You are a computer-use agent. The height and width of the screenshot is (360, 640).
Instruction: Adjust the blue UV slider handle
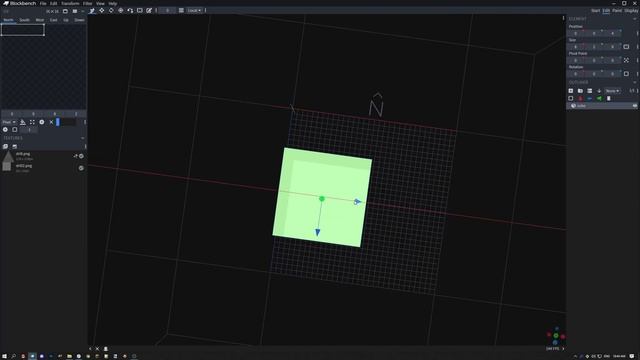click(x=58, y=122)
